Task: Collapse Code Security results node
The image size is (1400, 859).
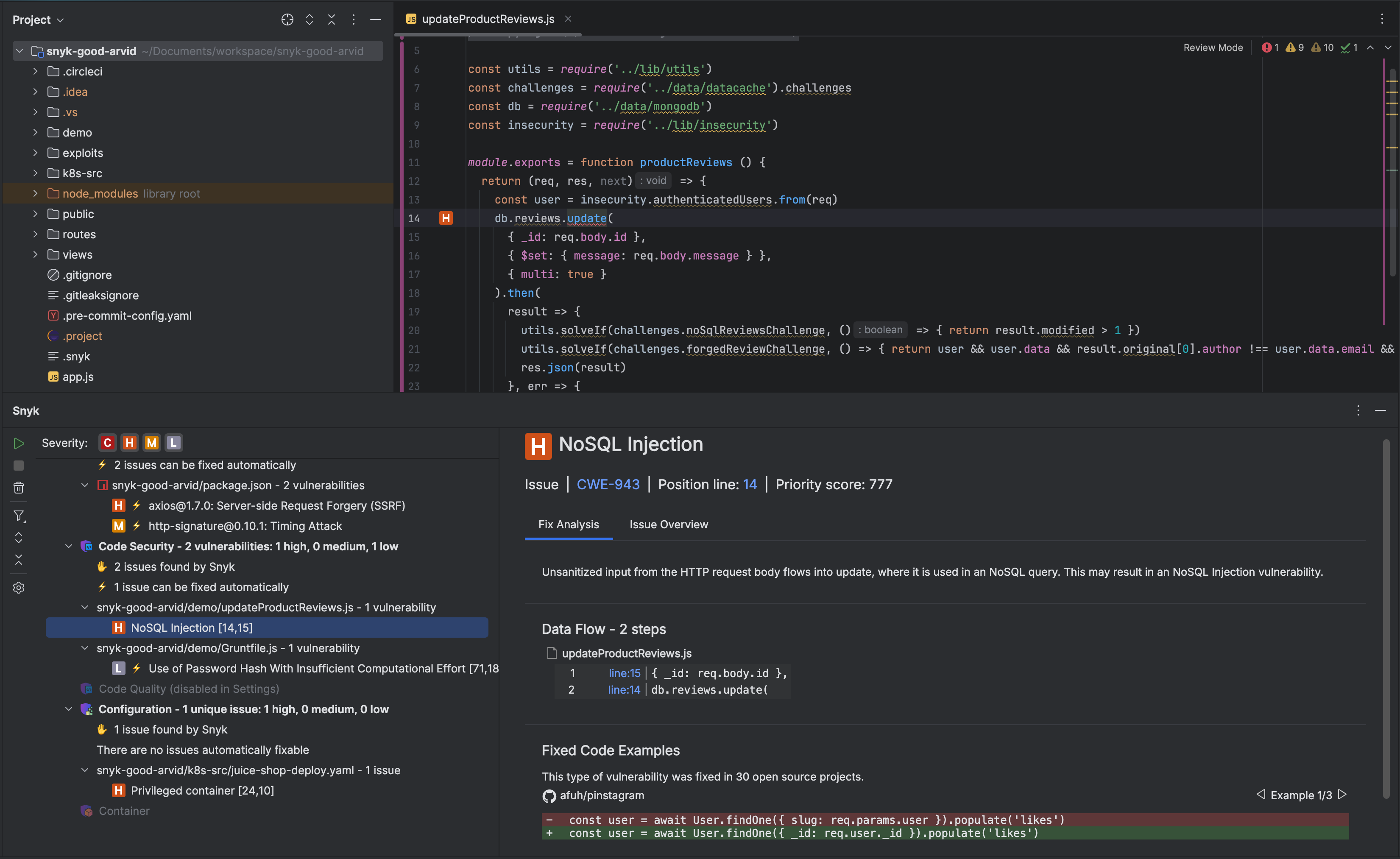Action: pyautogui.click(x=69, y=547)
